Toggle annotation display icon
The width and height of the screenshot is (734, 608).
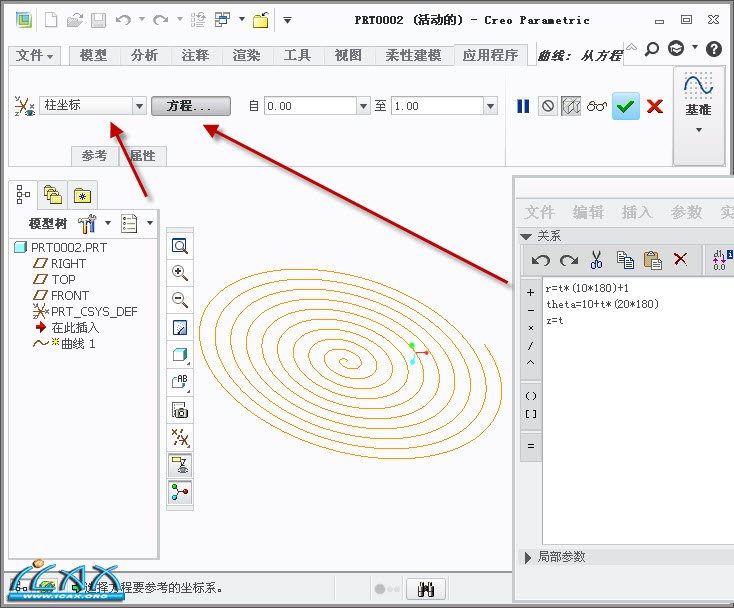tap(180, 465)
